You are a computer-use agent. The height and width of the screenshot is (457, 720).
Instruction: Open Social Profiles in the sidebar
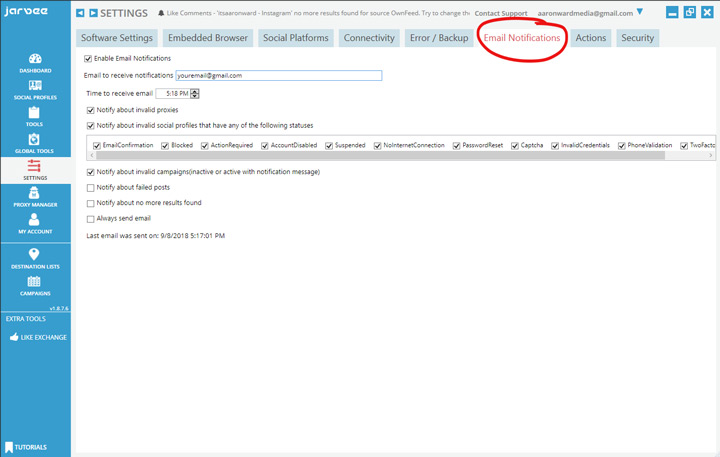[35, 90]
